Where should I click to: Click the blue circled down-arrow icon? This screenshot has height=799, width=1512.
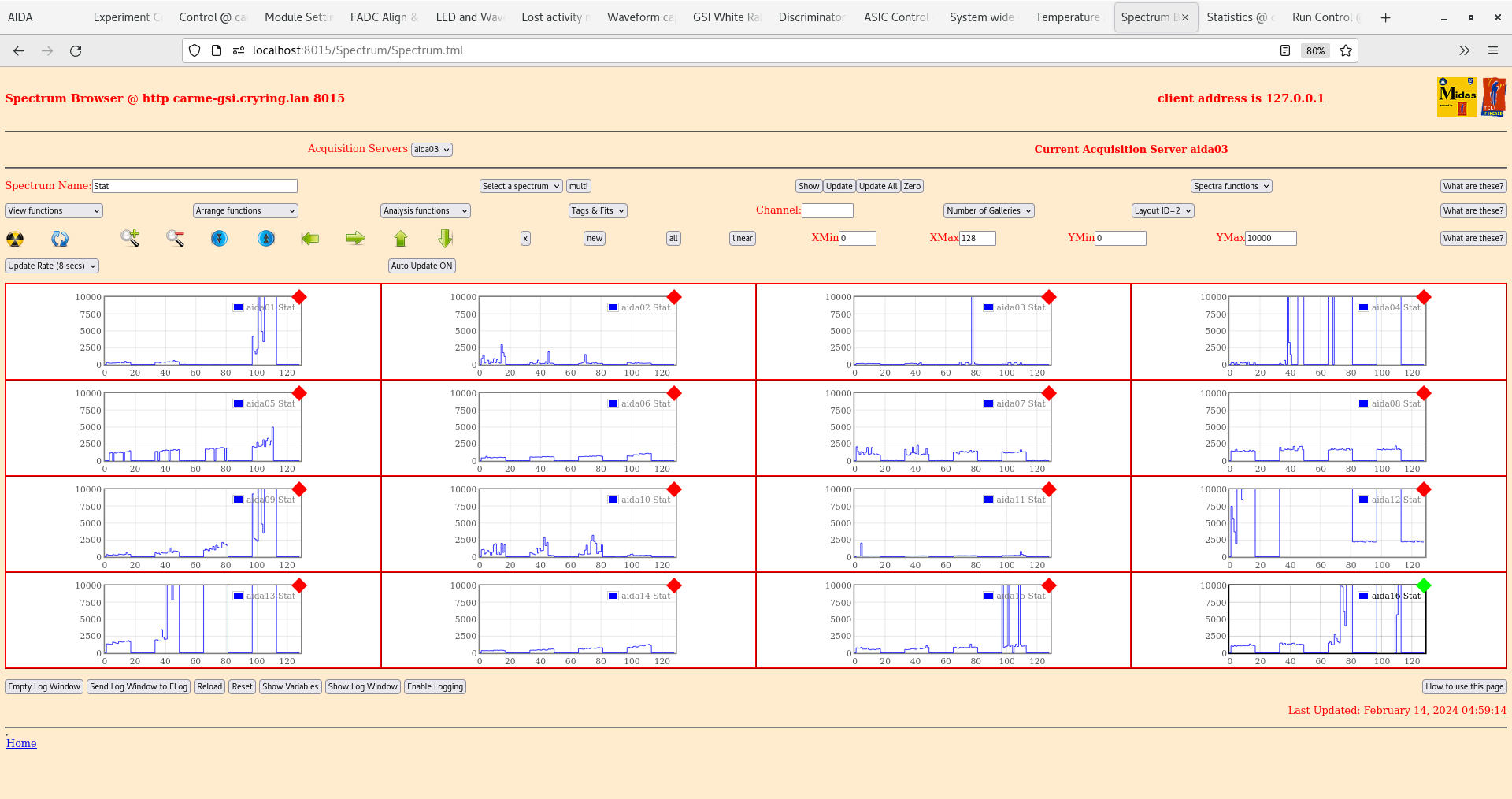[219, 239]
